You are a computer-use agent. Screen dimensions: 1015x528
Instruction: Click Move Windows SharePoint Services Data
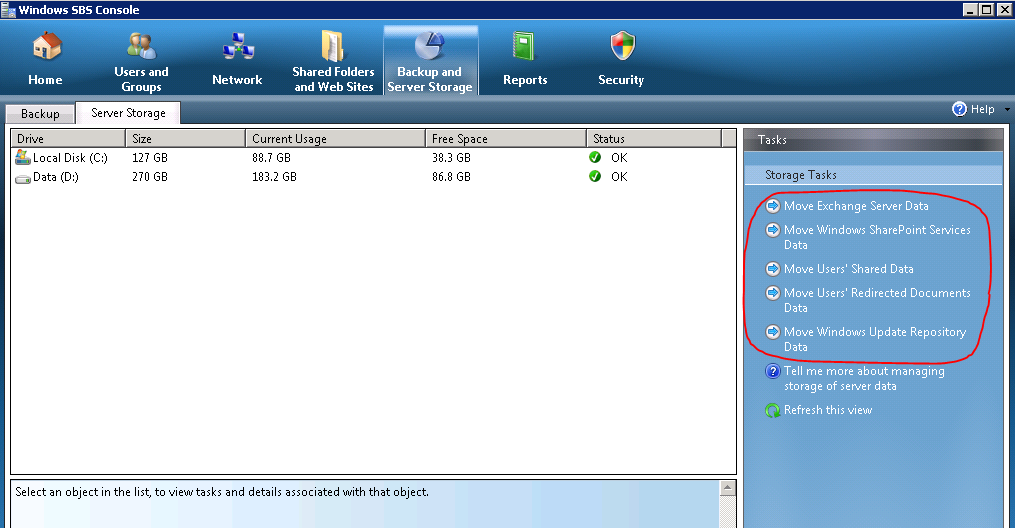876,230
